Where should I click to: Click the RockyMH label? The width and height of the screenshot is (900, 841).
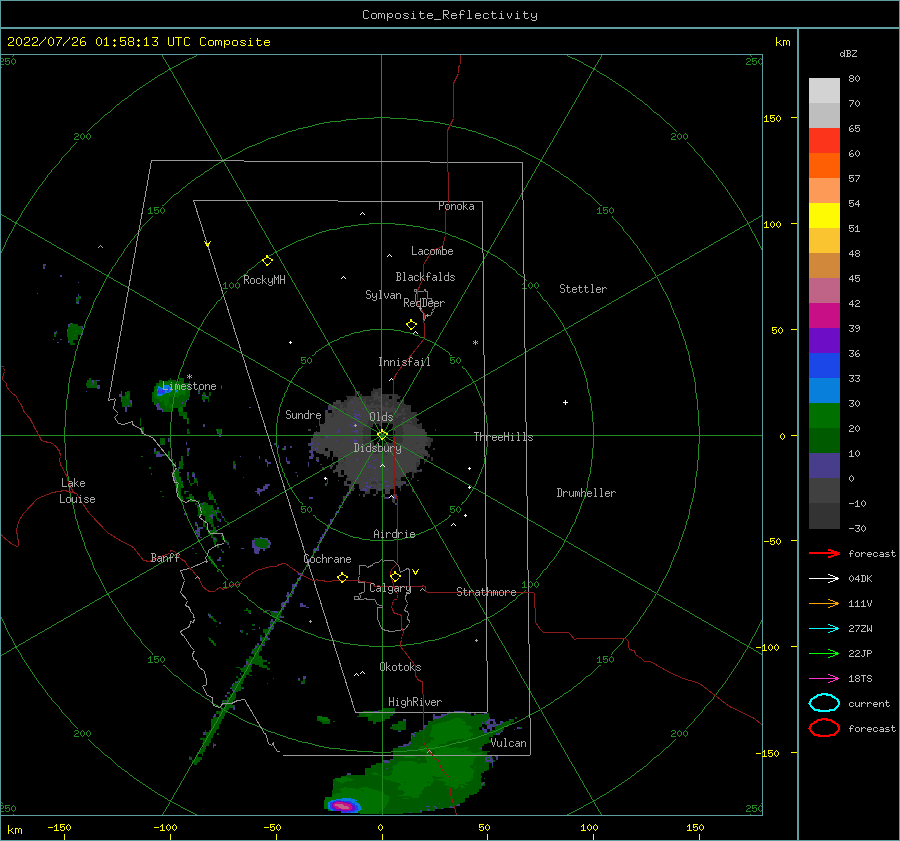point(264,280)
